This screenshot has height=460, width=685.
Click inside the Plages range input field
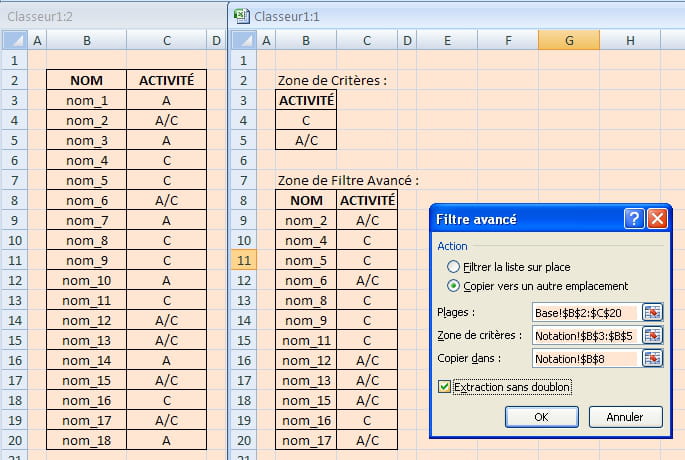586,311
